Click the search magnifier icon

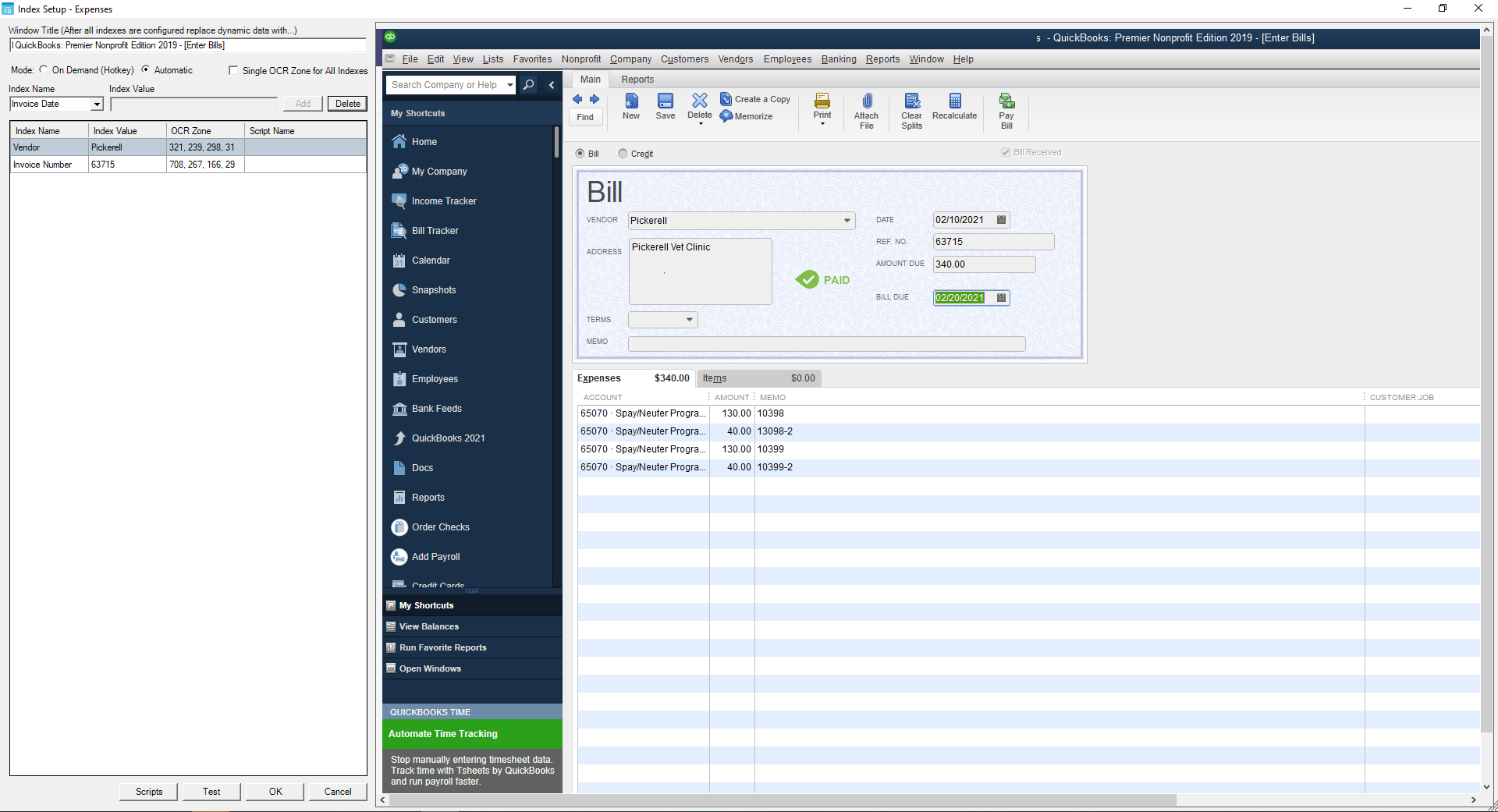click(x=529, y=85)
